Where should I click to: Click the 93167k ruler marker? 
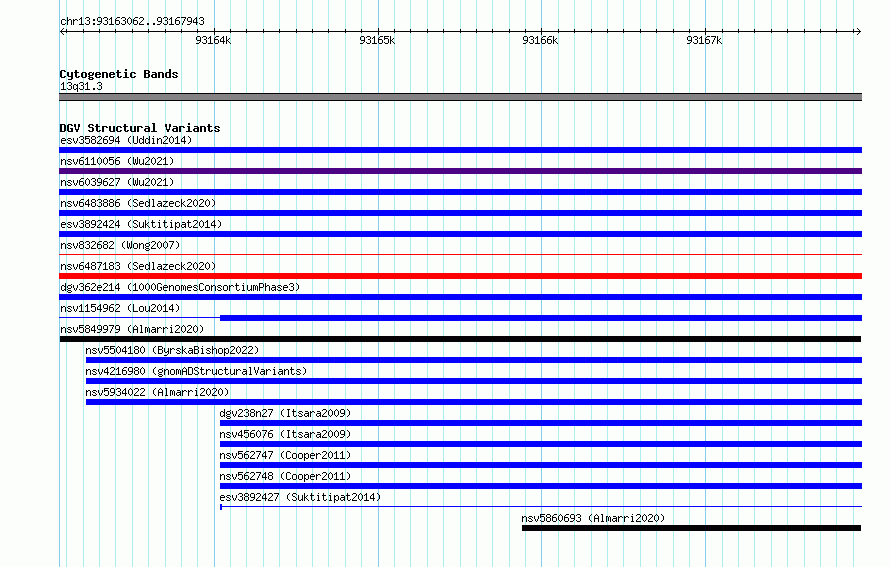pyautogui.click(x=704, y=40)
